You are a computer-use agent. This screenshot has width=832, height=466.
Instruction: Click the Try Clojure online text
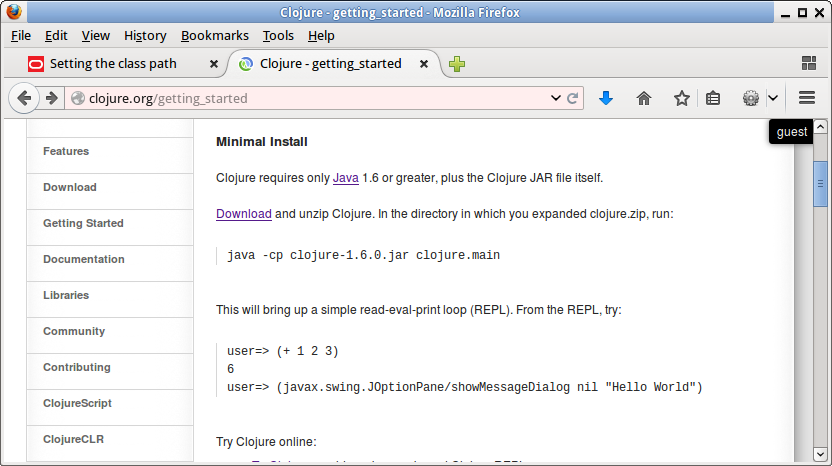coord(266,442)
